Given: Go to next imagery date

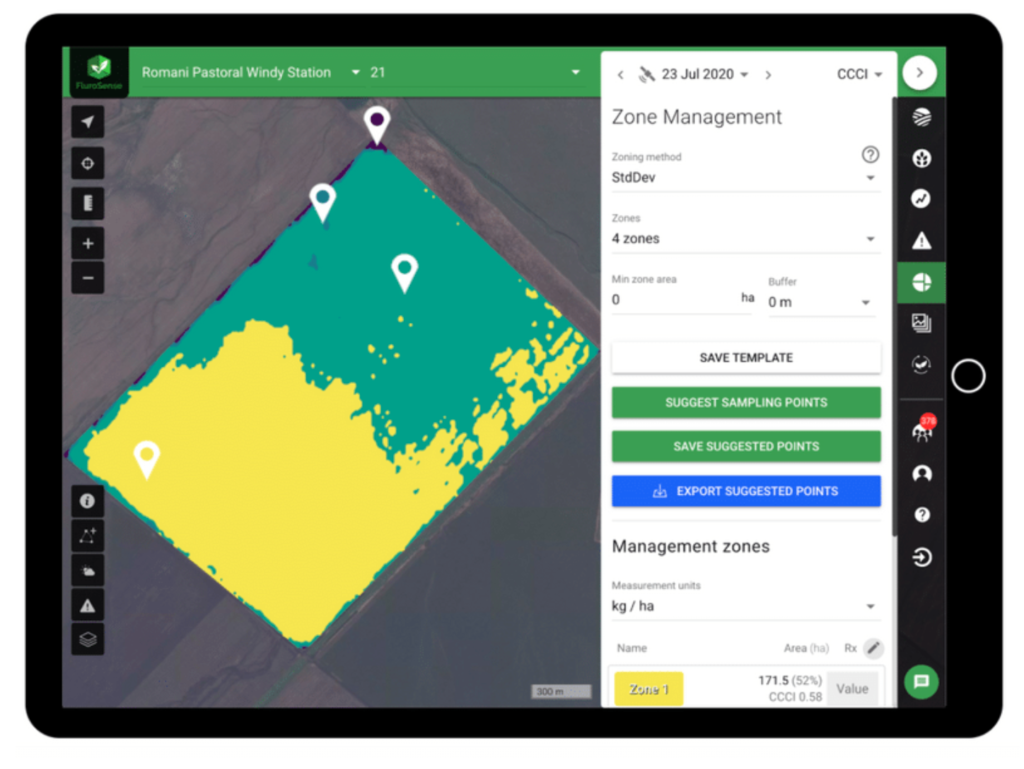Looking at the screenshot, I should pos(768,75).
